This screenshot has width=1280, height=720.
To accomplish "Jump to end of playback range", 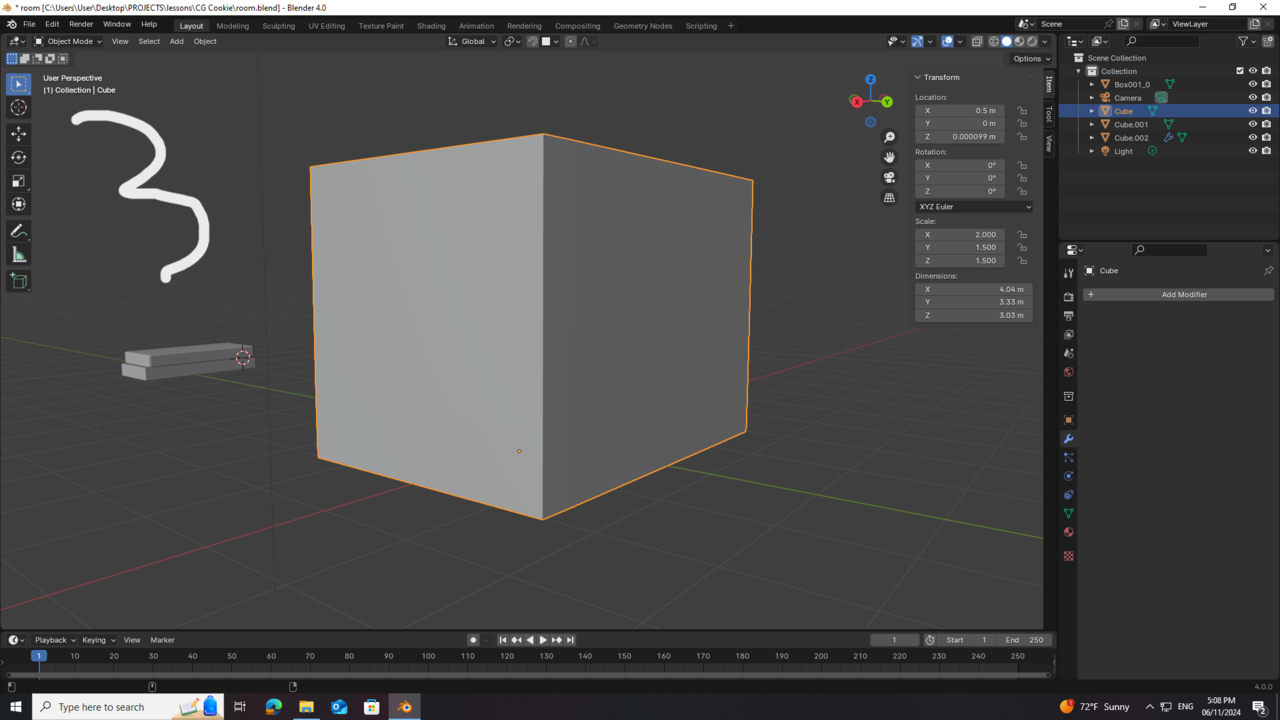I will pos(570,639).
